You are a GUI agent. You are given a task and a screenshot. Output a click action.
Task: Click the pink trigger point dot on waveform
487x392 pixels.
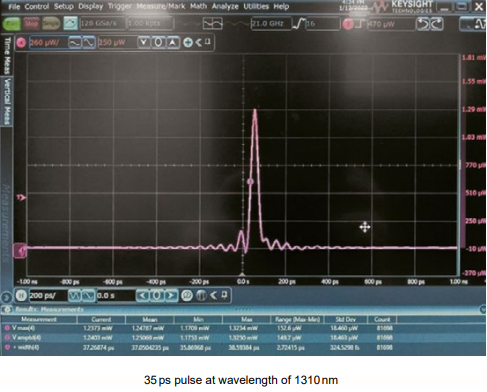pyautogui.click(x=250, y=182)
